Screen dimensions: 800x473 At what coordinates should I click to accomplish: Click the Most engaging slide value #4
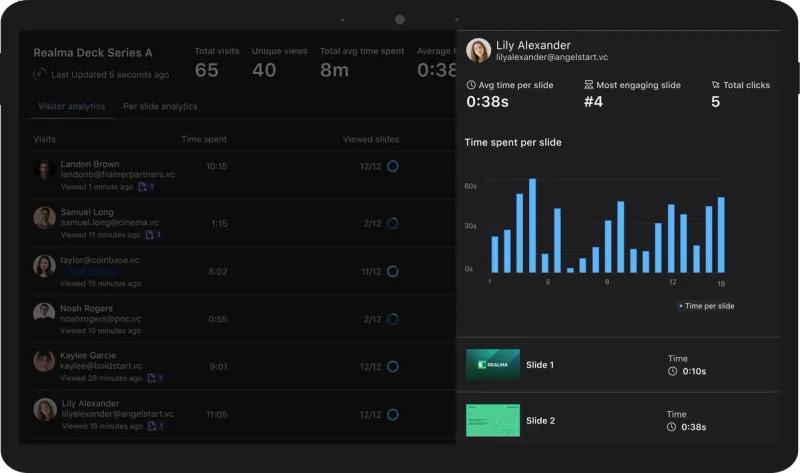tap(593, 102)
